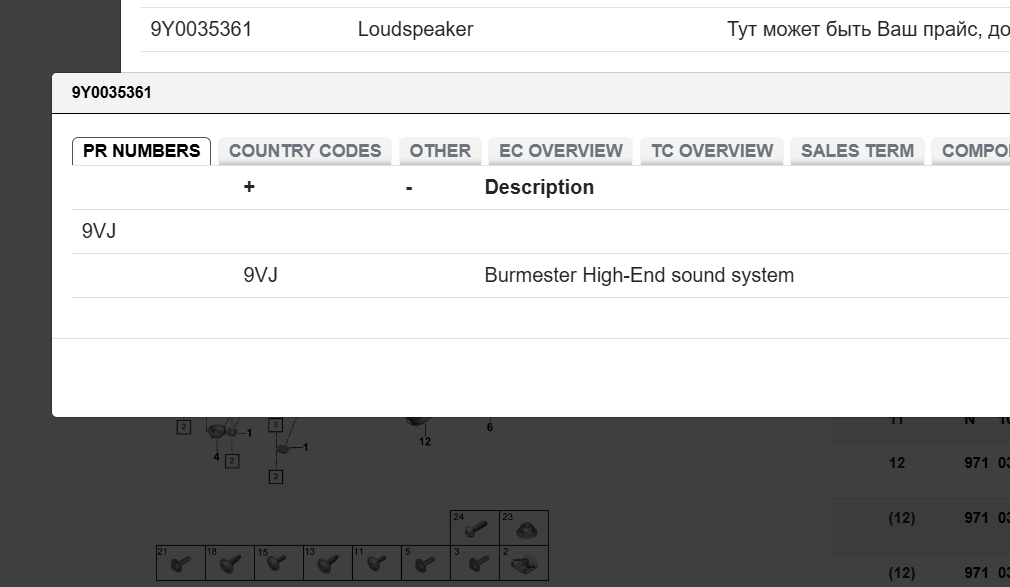Choose screw part 11 in legend
This screenshot has width=1010, height=587.
(x=376, y=563)
